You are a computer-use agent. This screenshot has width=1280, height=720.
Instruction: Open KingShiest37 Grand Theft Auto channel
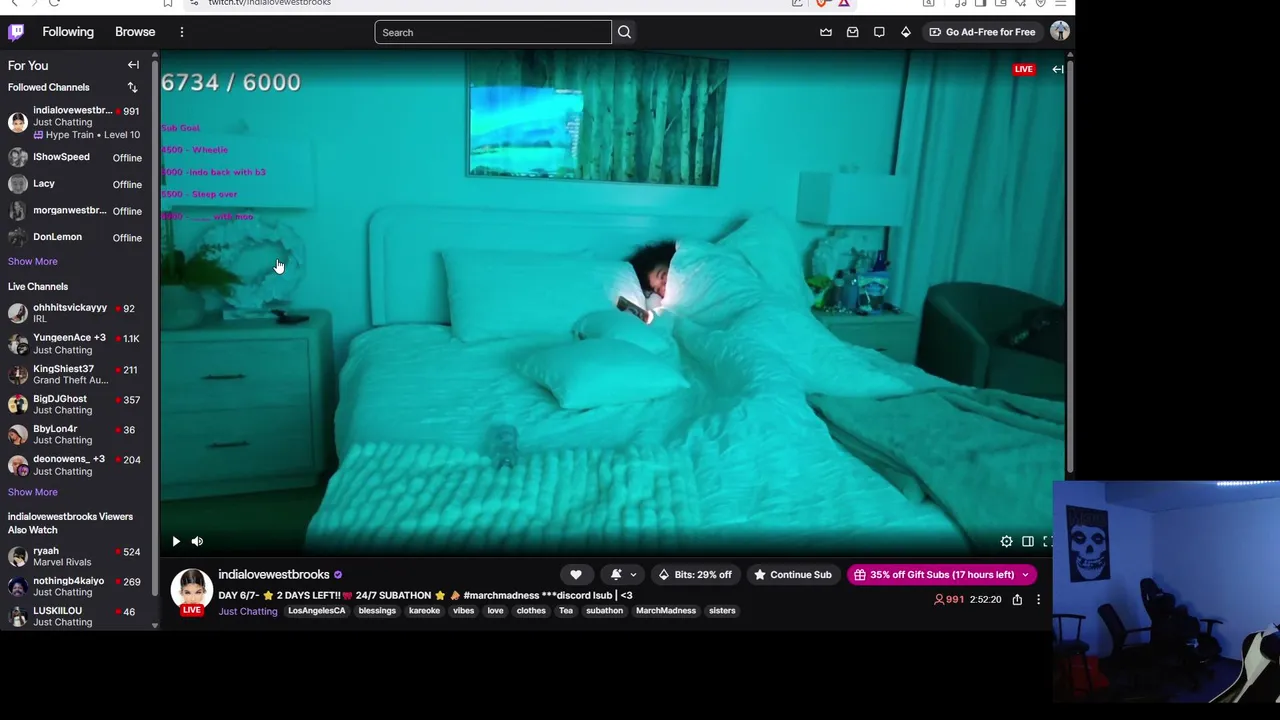coord(76,374)
